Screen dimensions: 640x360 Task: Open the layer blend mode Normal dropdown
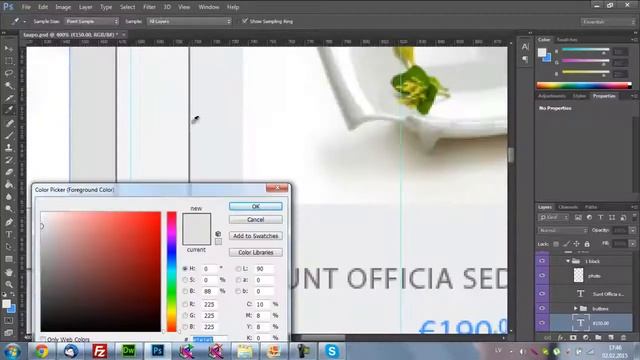(562, 231)
